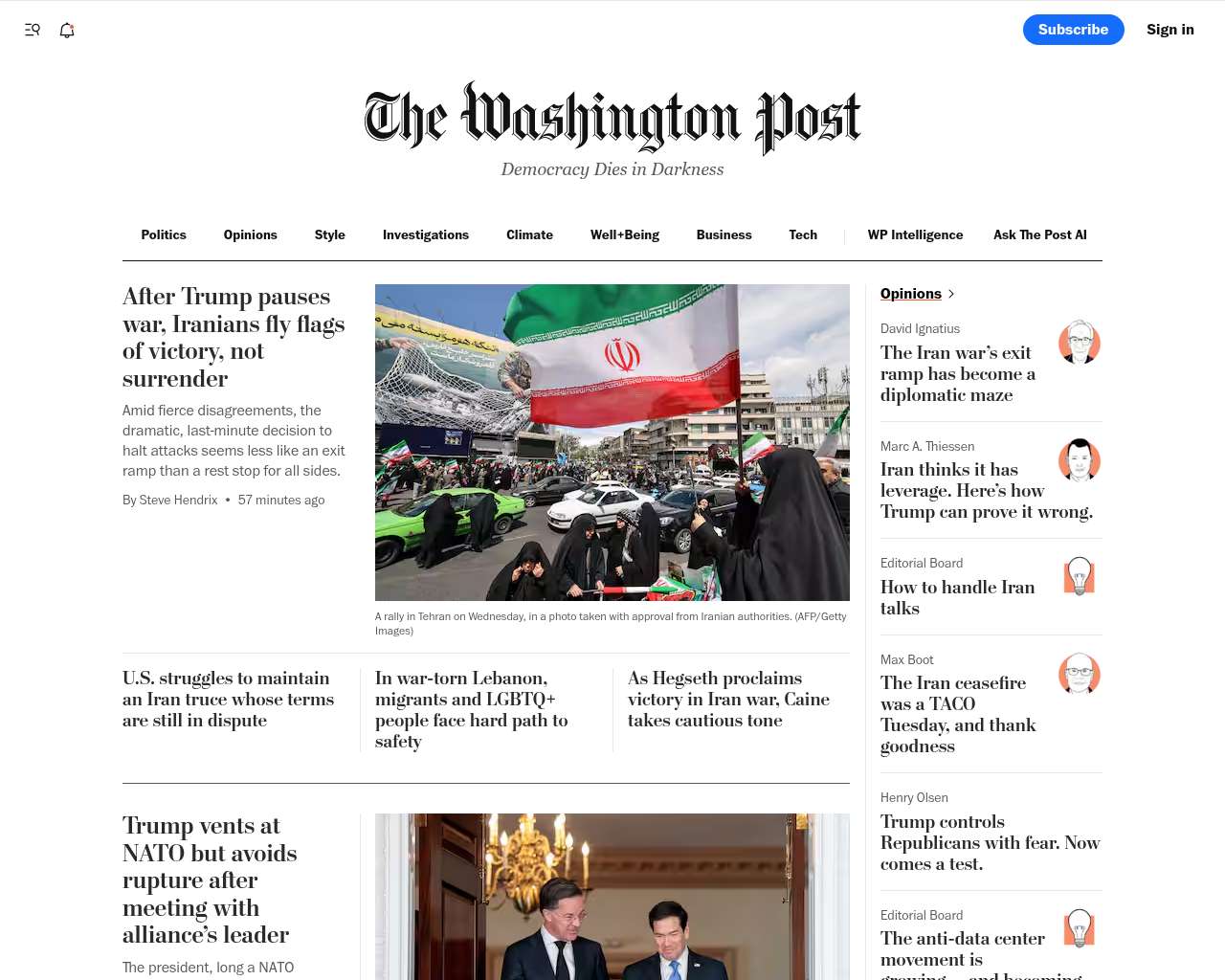Open the sections menu search icon

click(x=32, y=30)
